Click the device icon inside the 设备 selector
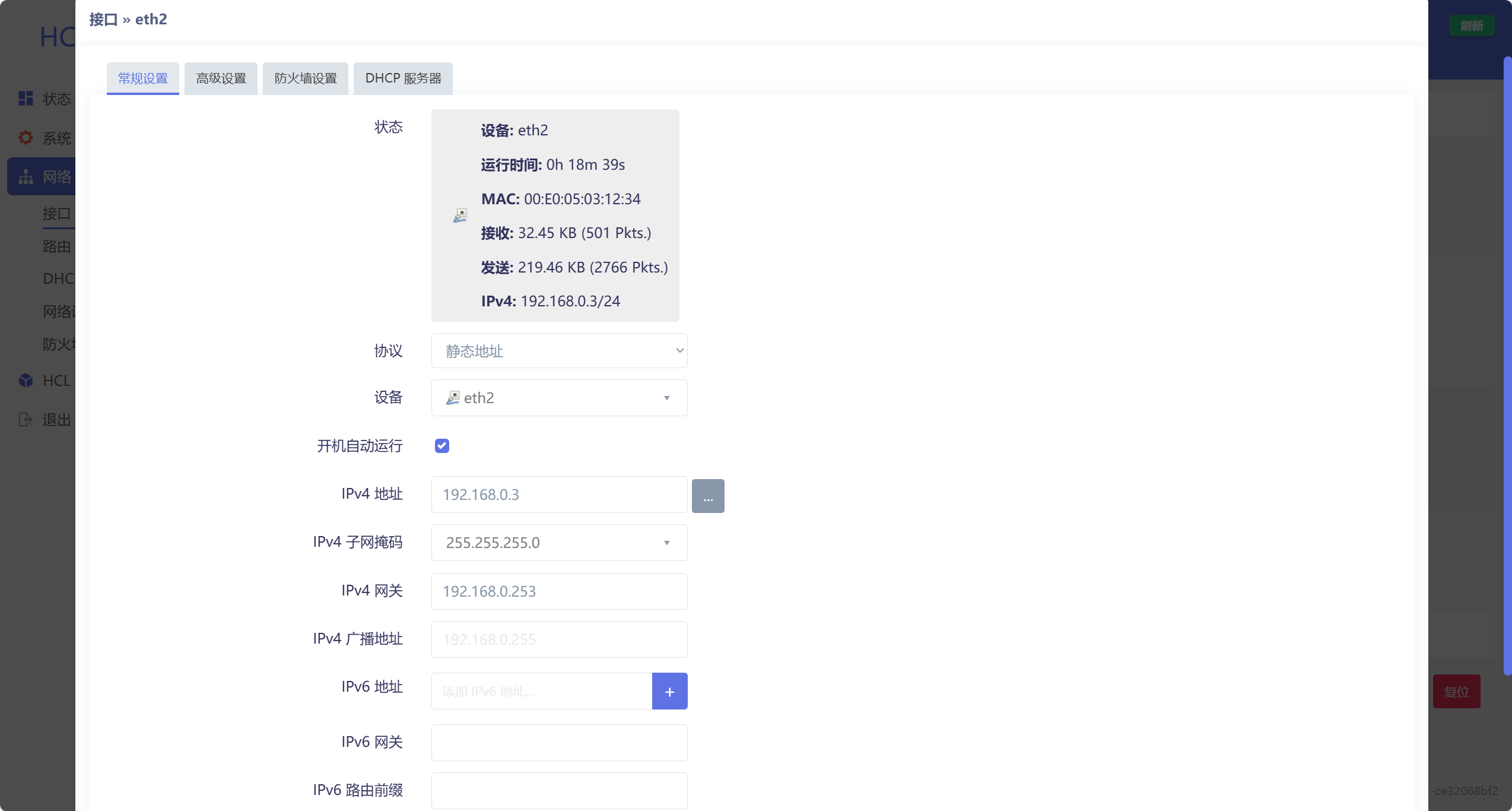The height and width of the screenshot is (811, 1512). pyautogui.click(x=452, y=397)
